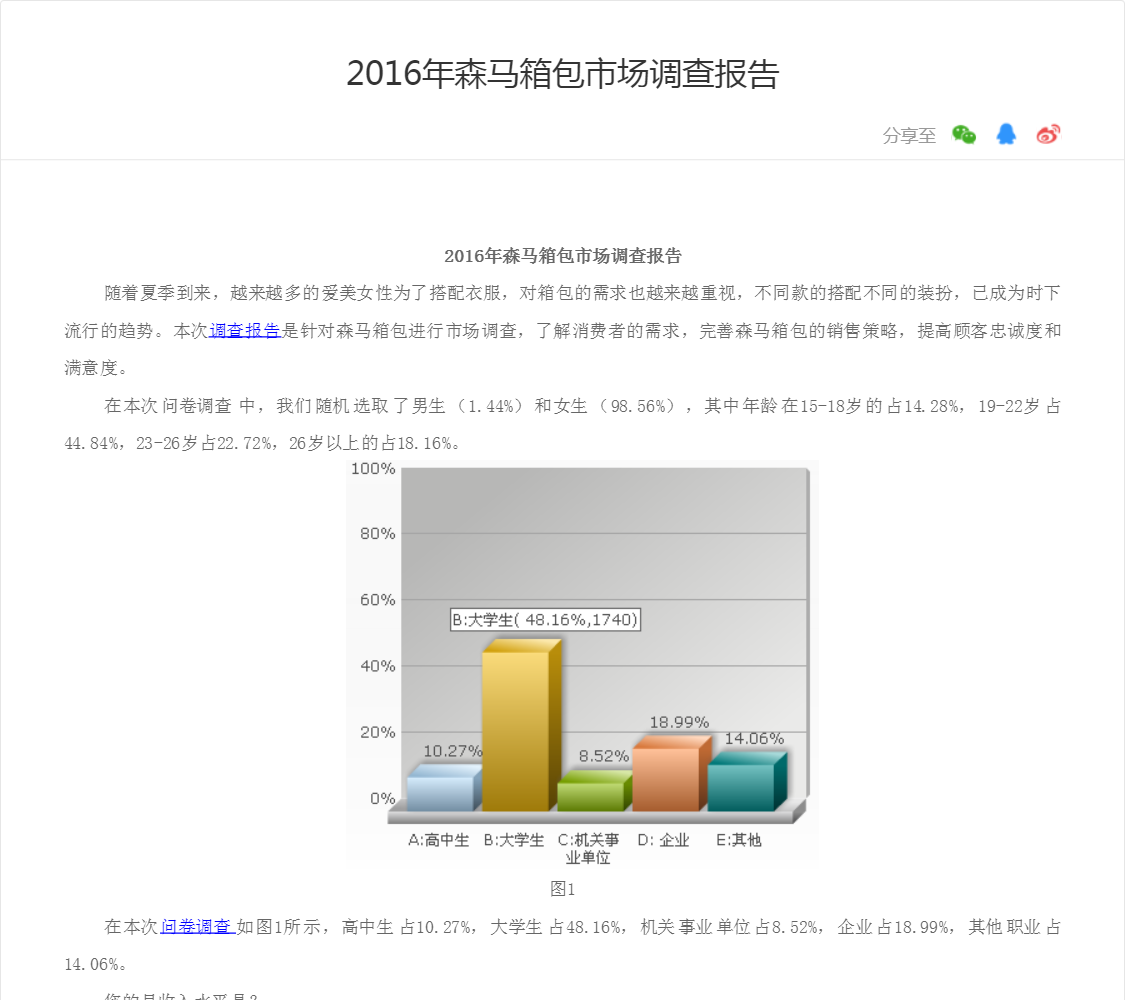Click the B:大学生 axis label
The height and width of the screenshot is (1000, 1125).
(514, 840)
